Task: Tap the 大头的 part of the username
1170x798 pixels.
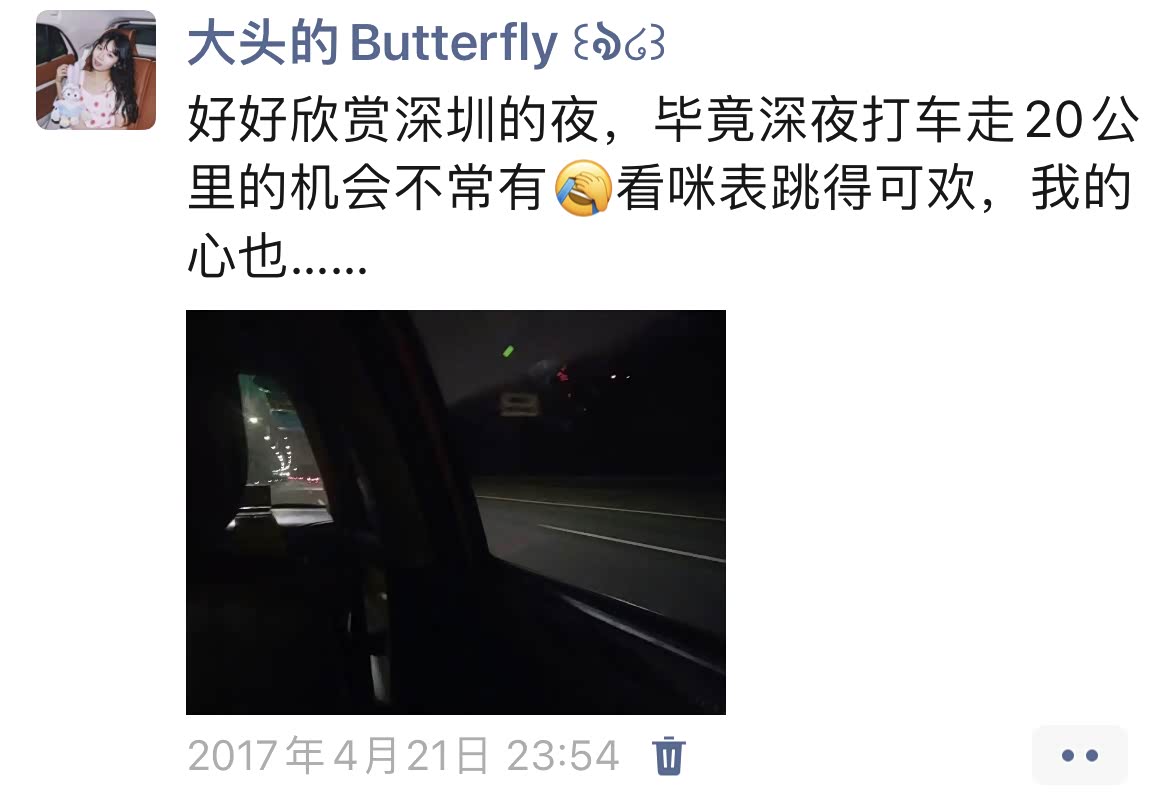Action: pyautogui.click(x=263, y=43)
